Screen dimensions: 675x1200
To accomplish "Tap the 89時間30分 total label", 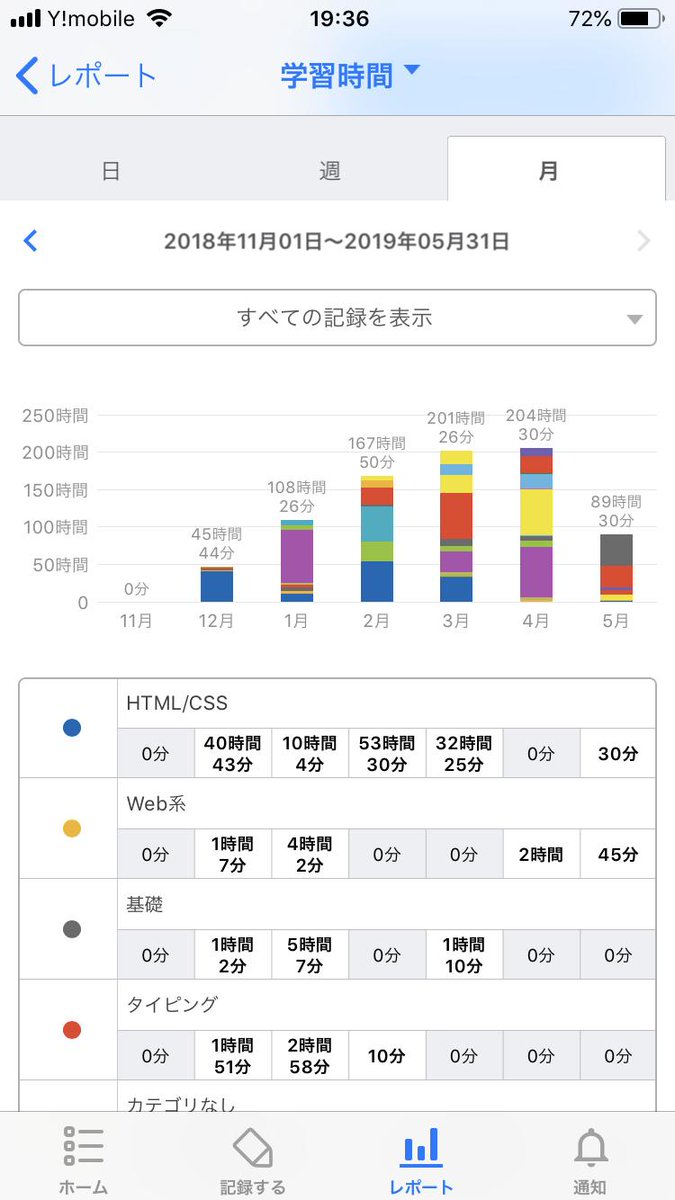I will (616, 511).
